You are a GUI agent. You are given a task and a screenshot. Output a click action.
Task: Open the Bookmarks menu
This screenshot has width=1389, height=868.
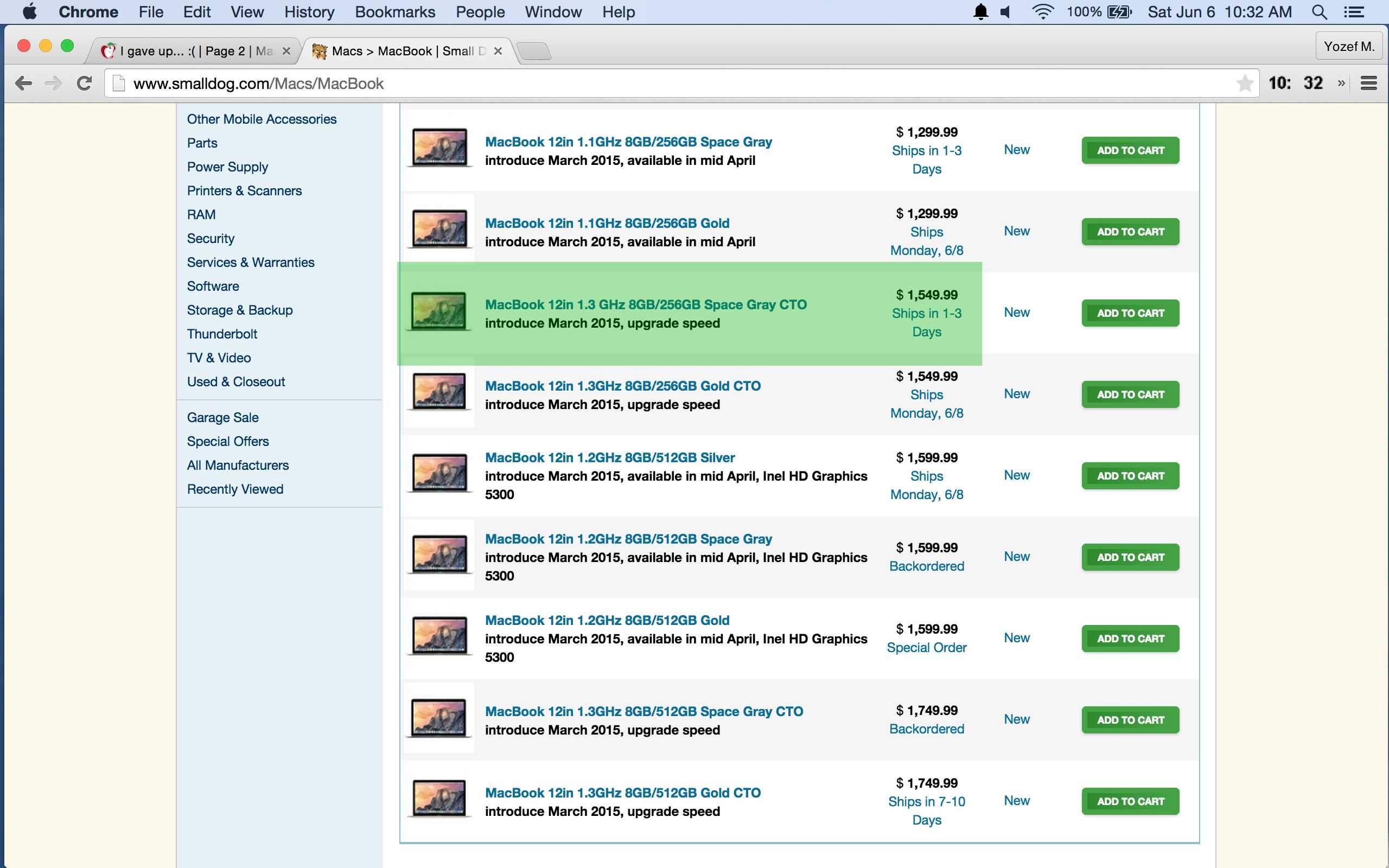(395, 12)
